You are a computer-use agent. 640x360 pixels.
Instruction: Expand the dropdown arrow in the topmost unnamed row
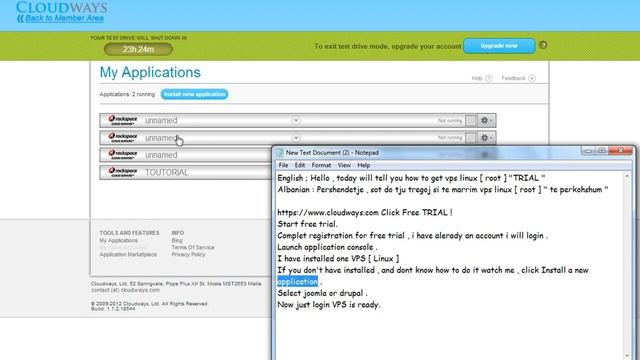click(x=296, y=120)
